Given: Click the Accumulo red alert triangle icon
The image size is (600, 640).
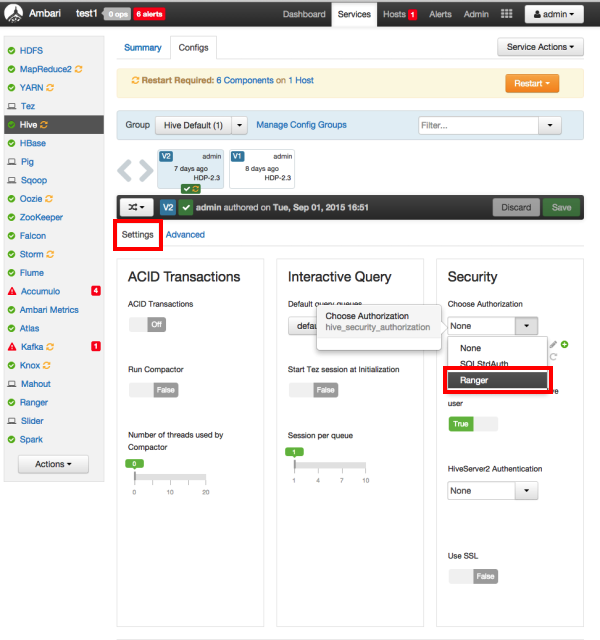Looking at the screenshot, I should (12, 291).
